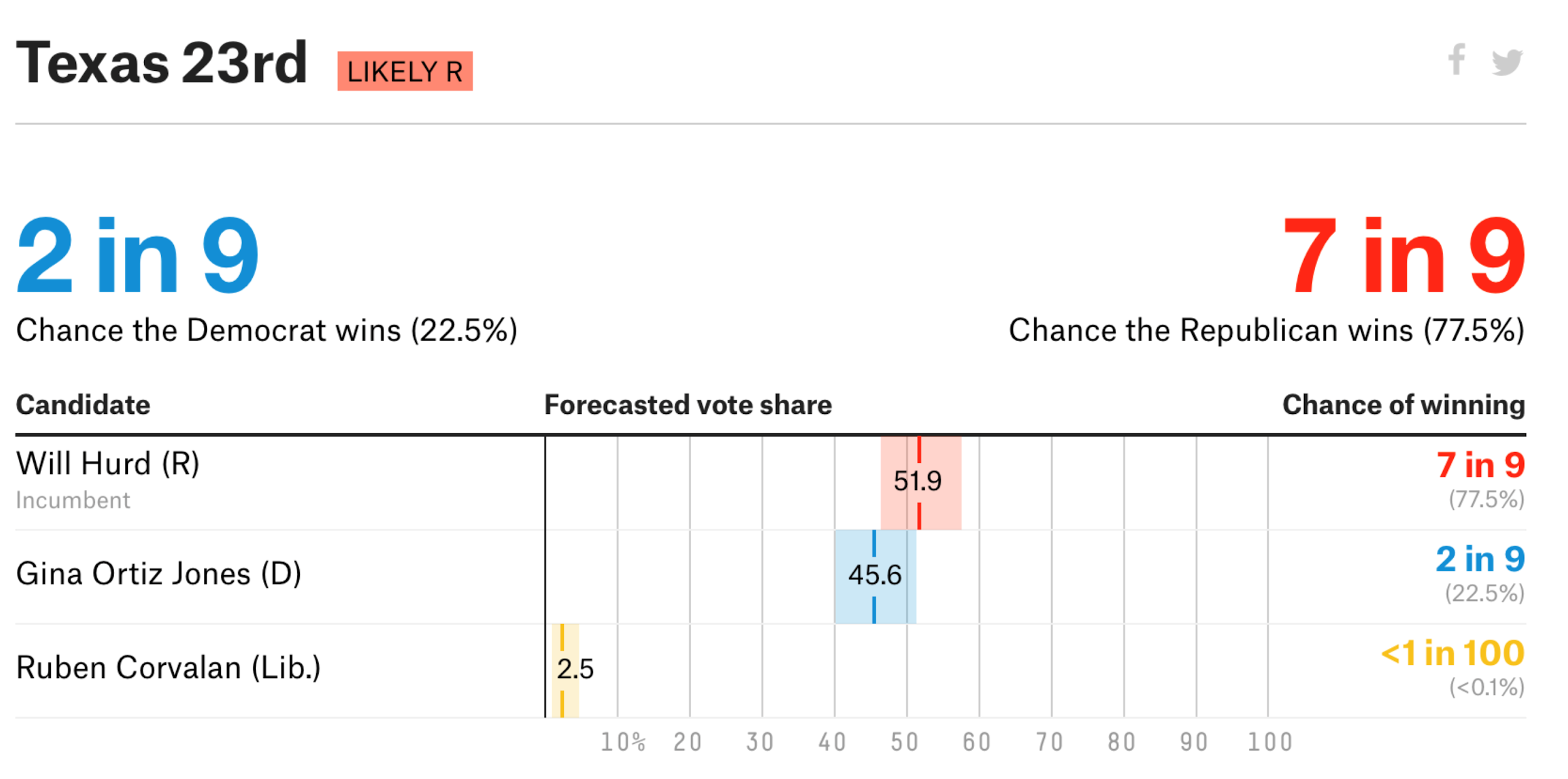Screen dimensions: 1568x779
Task: Click the Twitter share icon
Action: tap(1508, 62)
